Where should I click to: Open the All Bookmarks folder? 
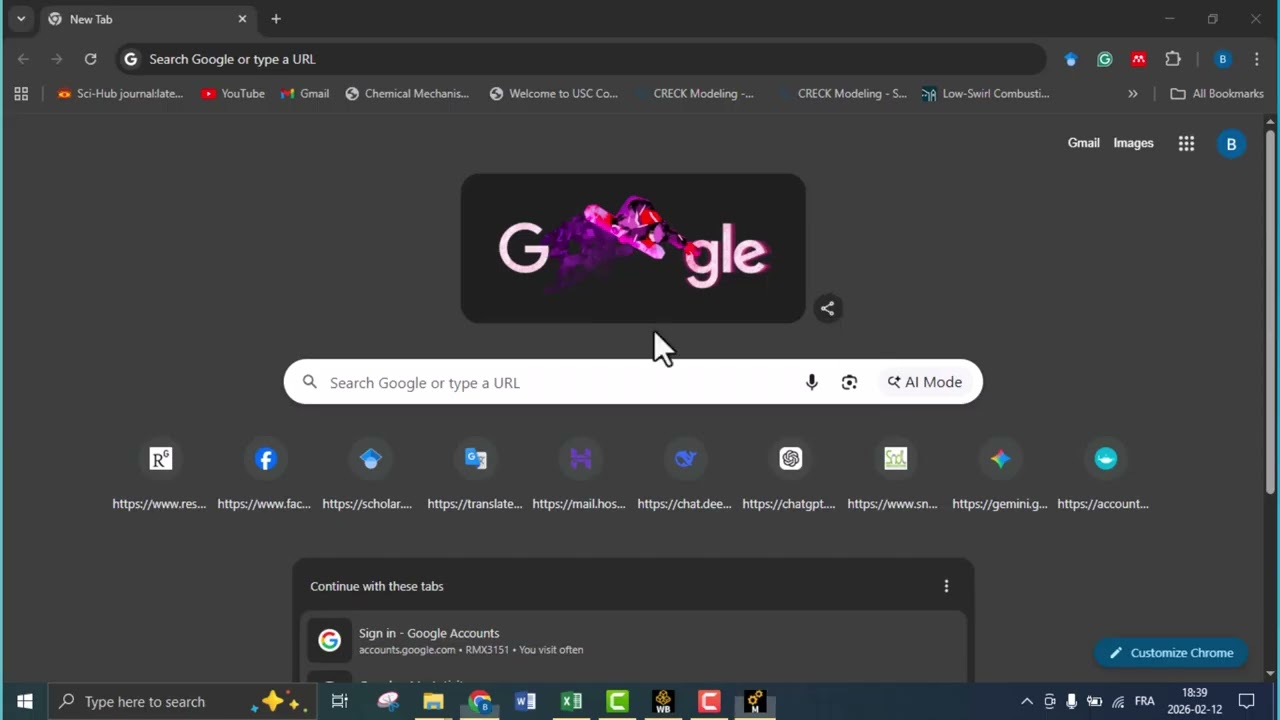pyautogui.click(x=1217, y=93)
